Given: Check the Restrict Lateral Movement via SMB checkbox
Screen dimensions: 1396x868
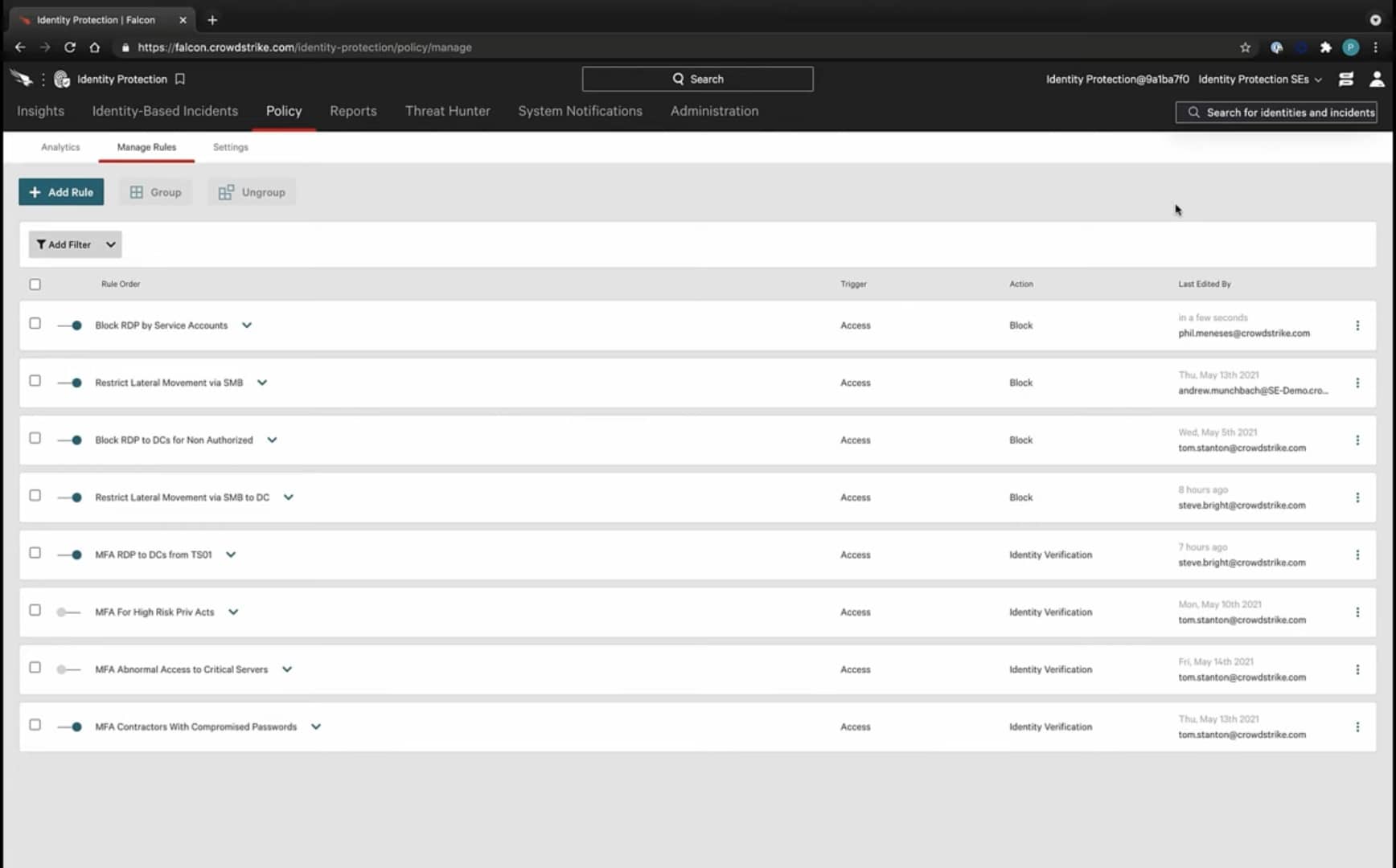Looking at the screenshot, I should pos(35,380).
